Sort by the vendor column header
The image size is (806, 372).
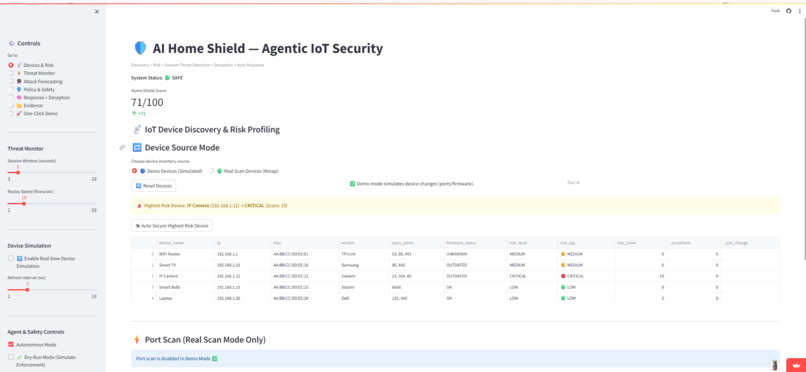[363, 243]
